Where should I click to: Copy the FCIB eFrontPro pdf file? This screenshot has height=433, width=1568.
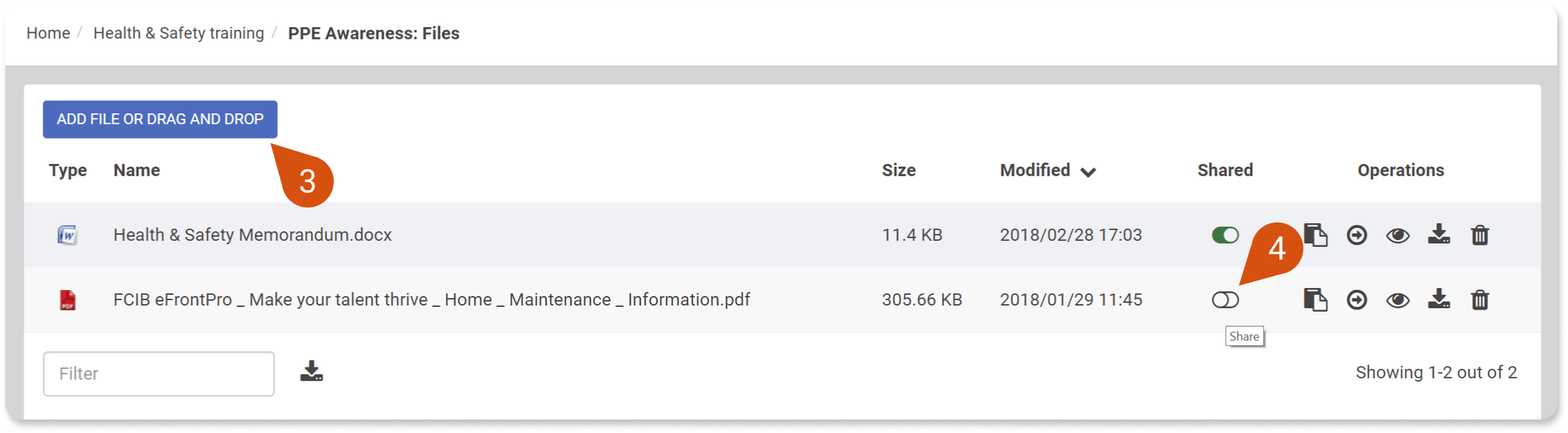[1315, 299]
